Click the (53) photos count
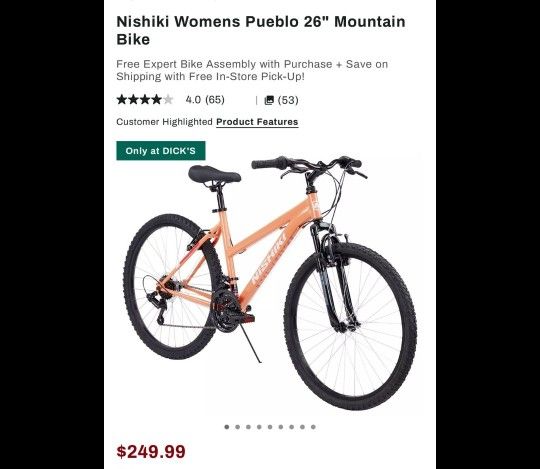This screenshot has height=469, width=540. [288, 100]
